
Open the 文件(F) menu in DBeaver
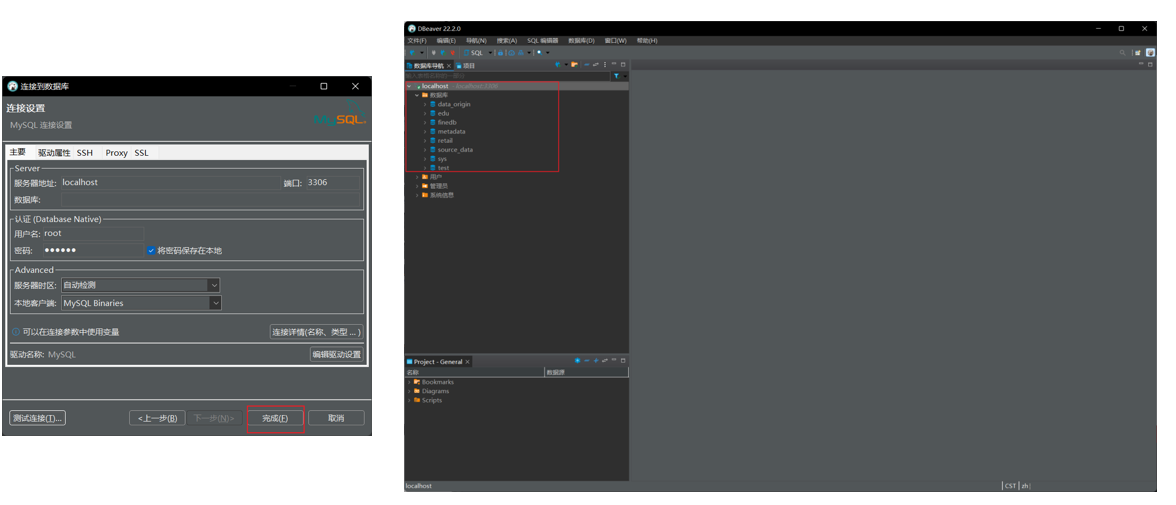pyautogui.click(x=417, y=41)
